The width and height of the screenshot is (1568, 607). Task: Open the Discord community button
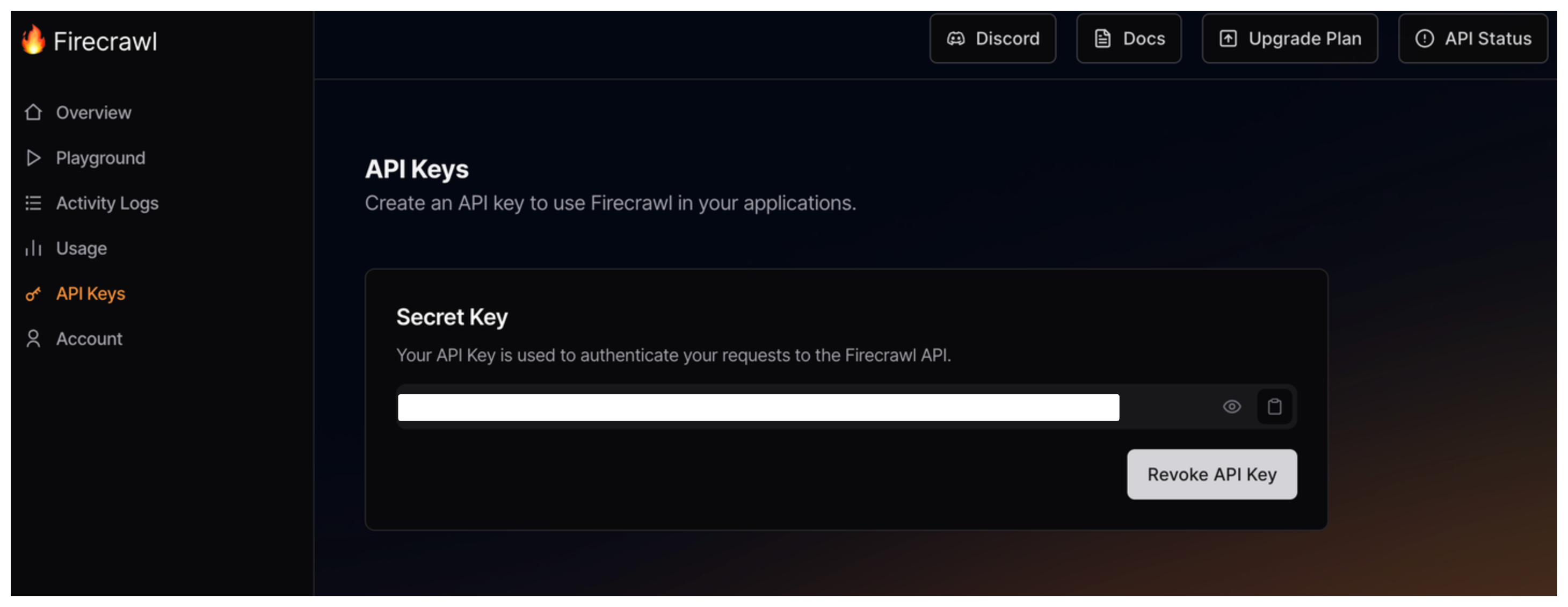tap(992, 39)
